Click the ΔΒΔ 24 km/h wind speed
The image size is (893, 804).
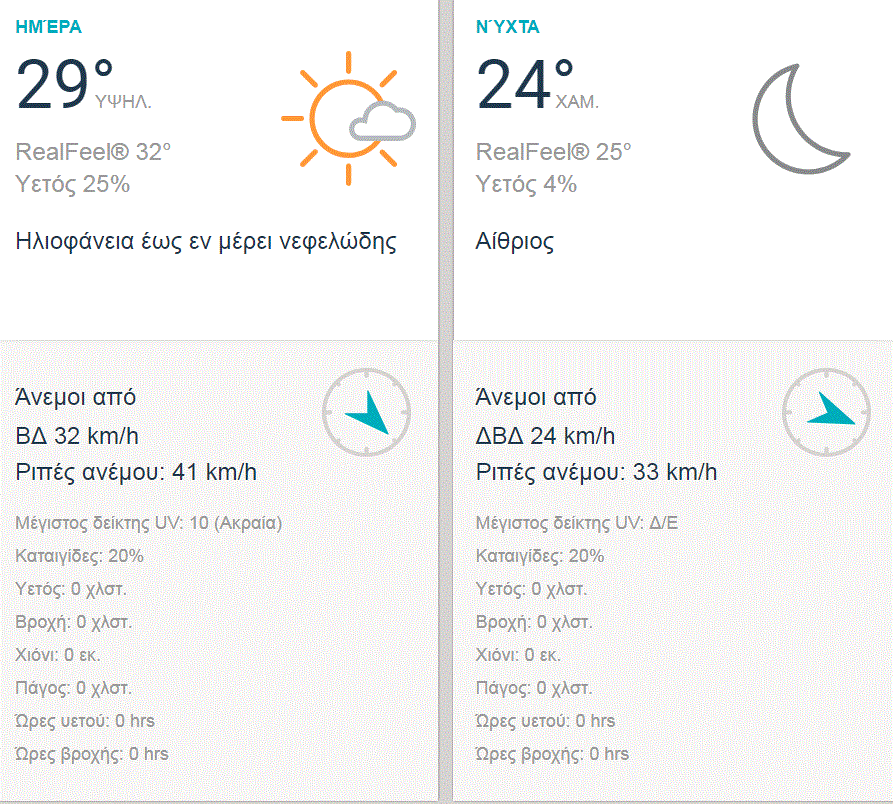[546, 435]
